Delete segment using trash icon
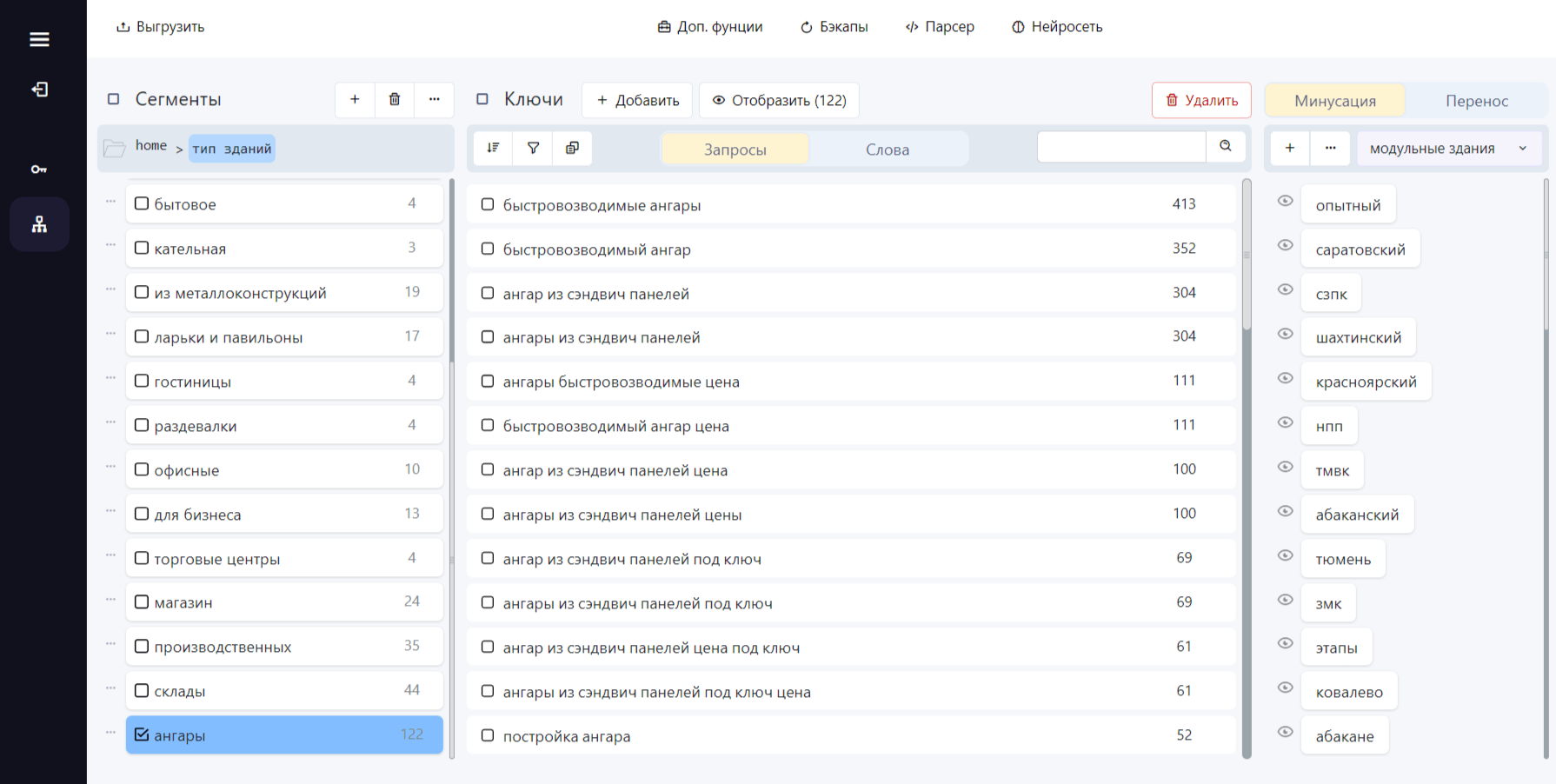Image resolution: width=1556 pixels, height=784 pixels. tap(395, 99)
